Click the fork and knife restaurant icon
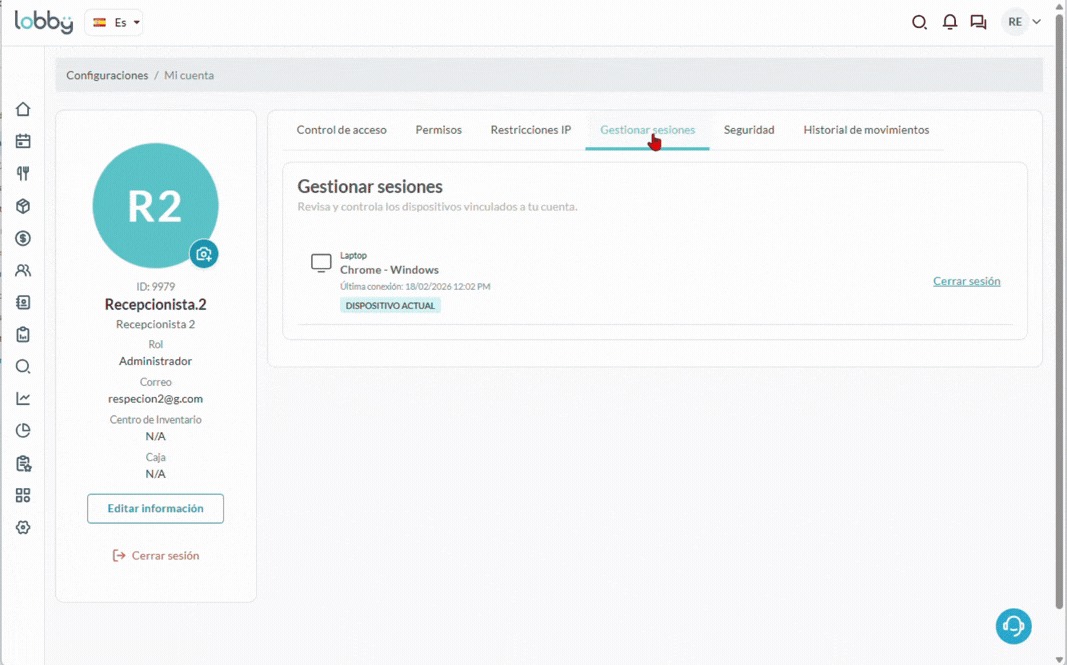The image size is (1067, 665). click(23, 174)
